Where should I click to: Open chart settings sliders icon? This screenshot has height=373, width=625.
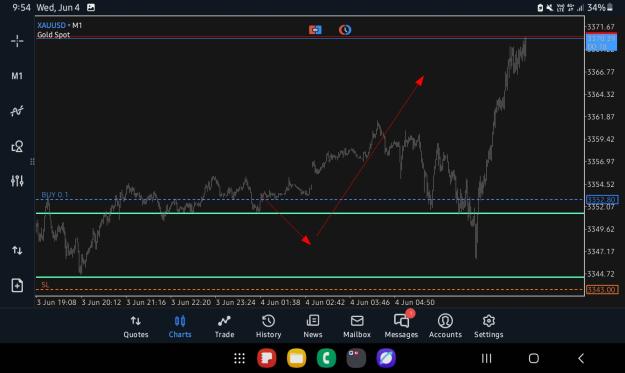coord(17,181)
